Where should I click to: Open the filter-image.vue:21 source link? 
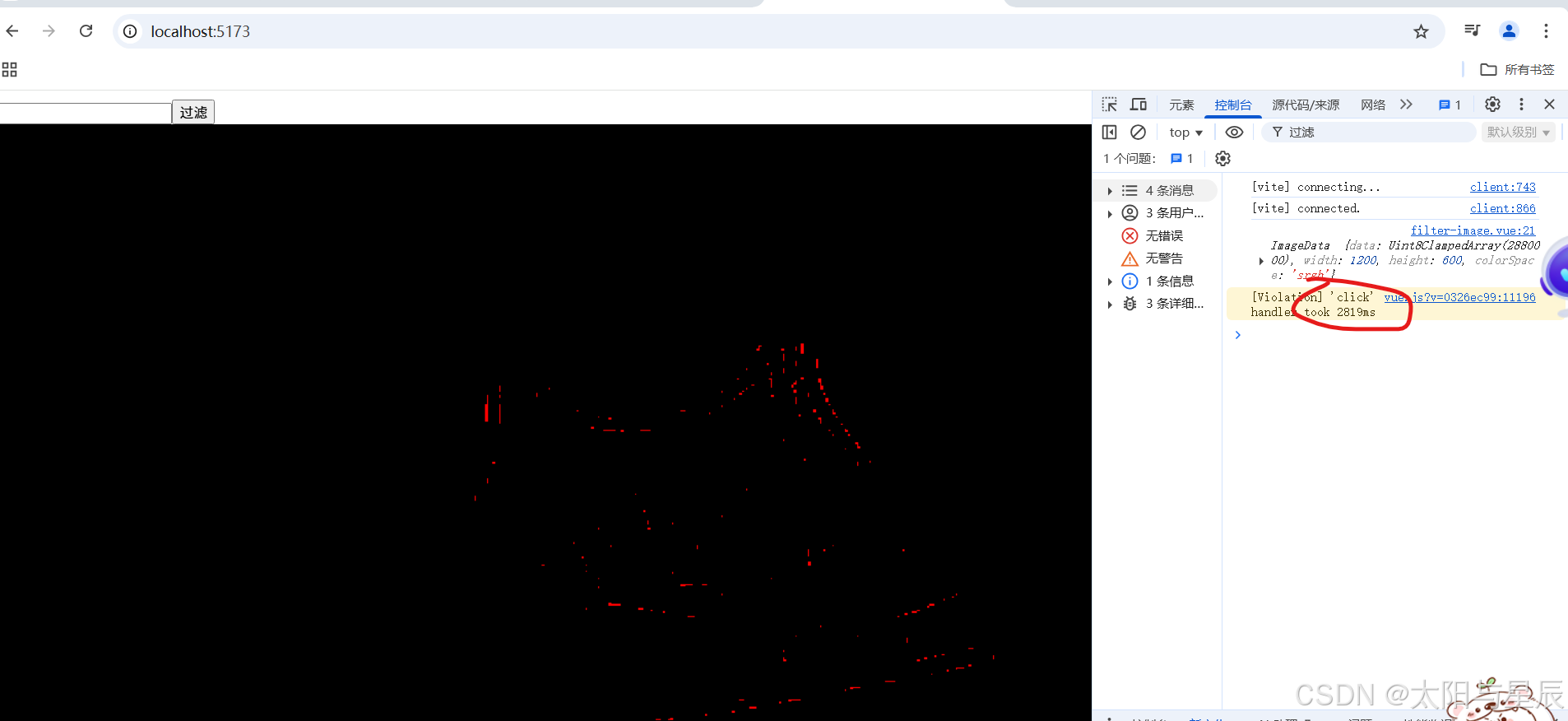point(1473,230)
